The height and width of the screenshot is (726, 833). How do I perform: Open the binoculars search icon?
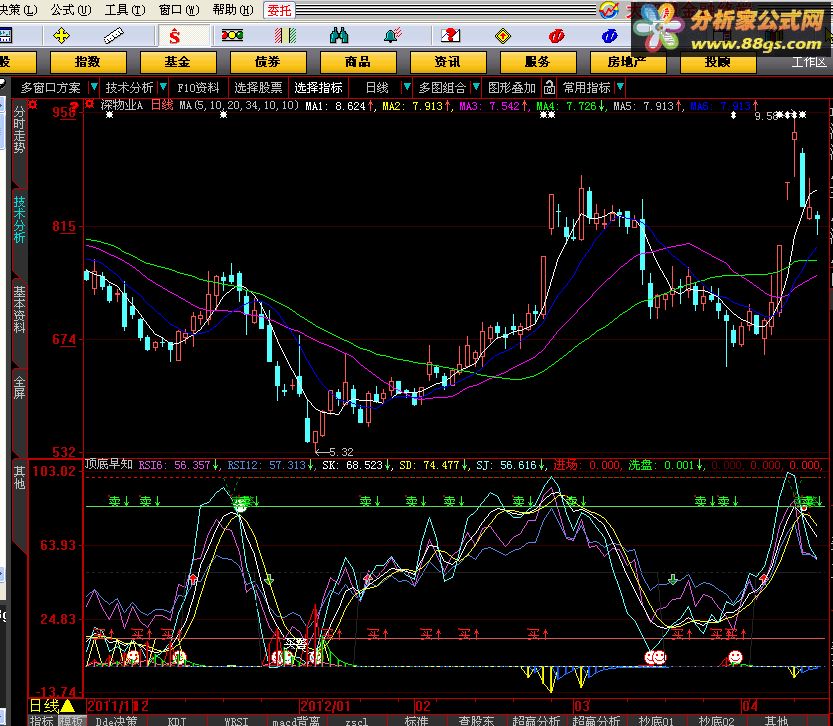click(x=339, y=36)
